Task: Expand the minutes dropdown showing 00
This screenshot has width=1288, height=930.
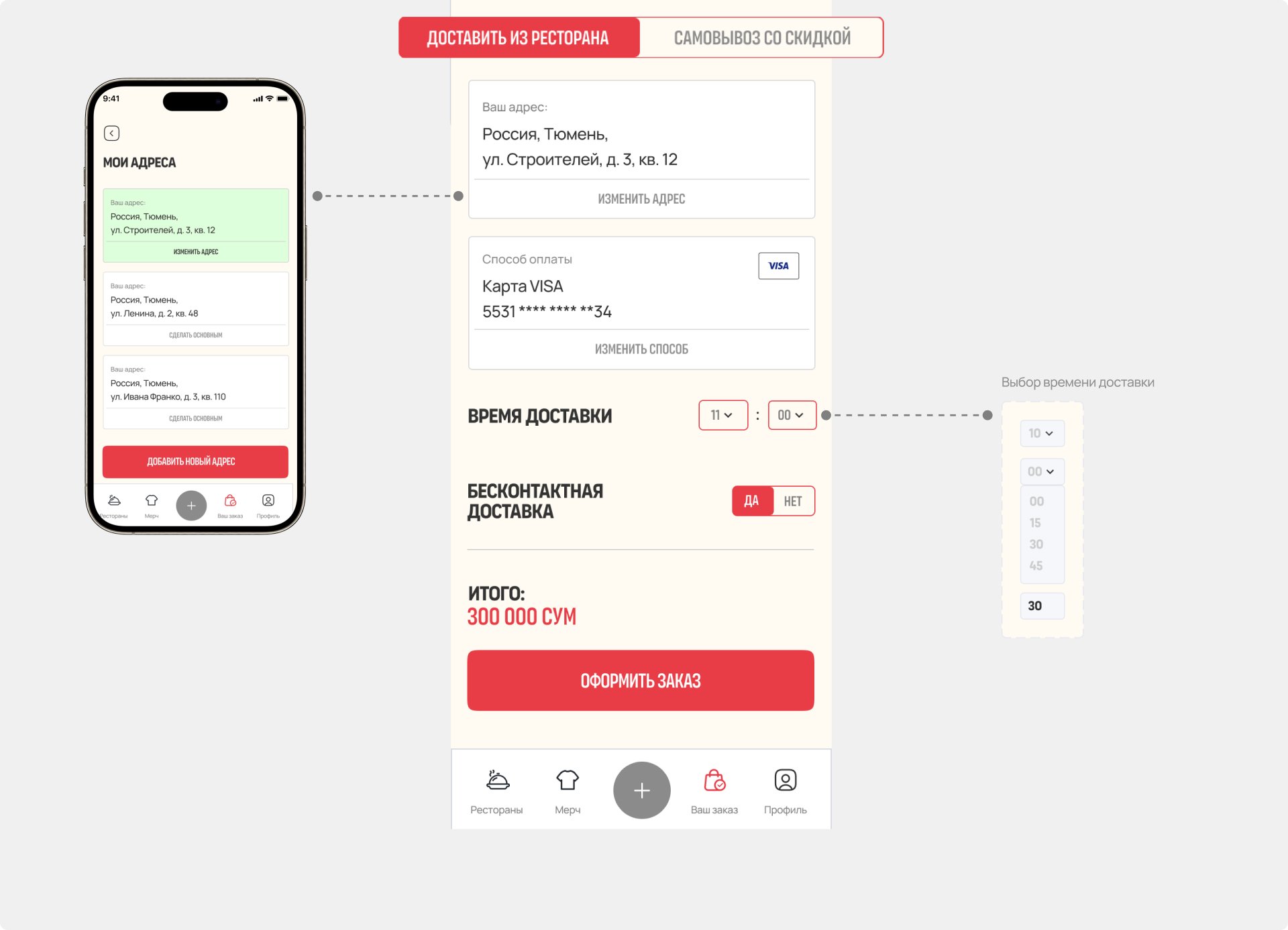Action: tap(790, 415)
